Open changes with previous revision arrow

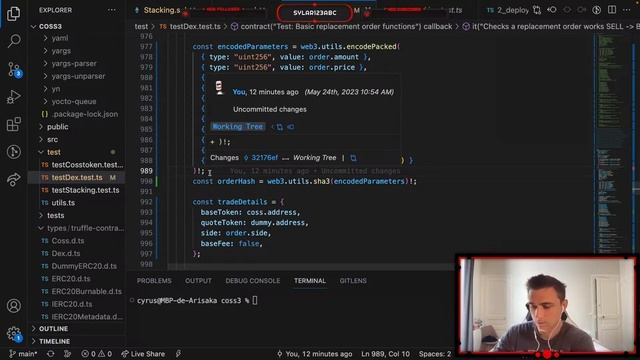[552, 10]
